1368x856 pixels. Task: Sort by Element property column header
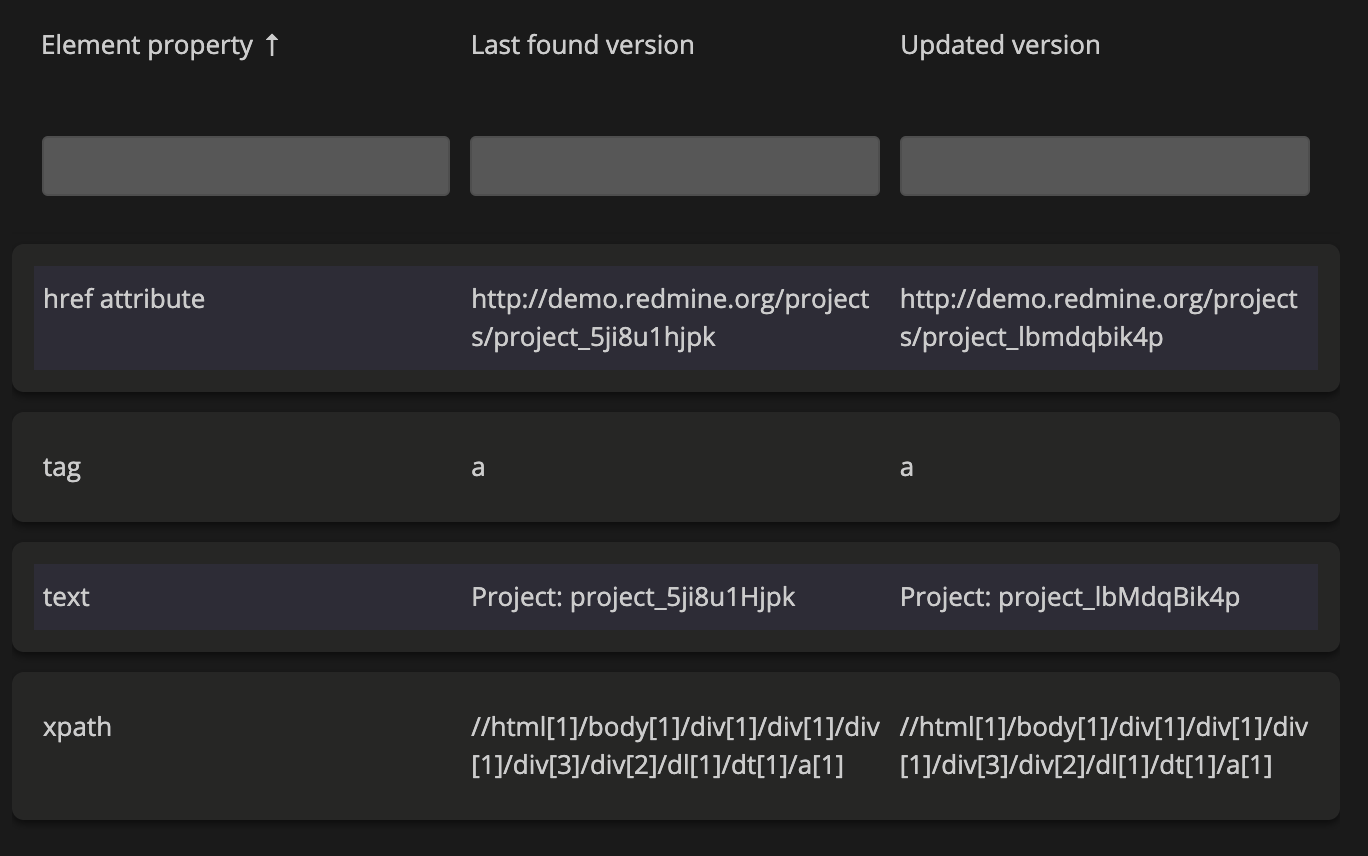[x=147, y=45]
